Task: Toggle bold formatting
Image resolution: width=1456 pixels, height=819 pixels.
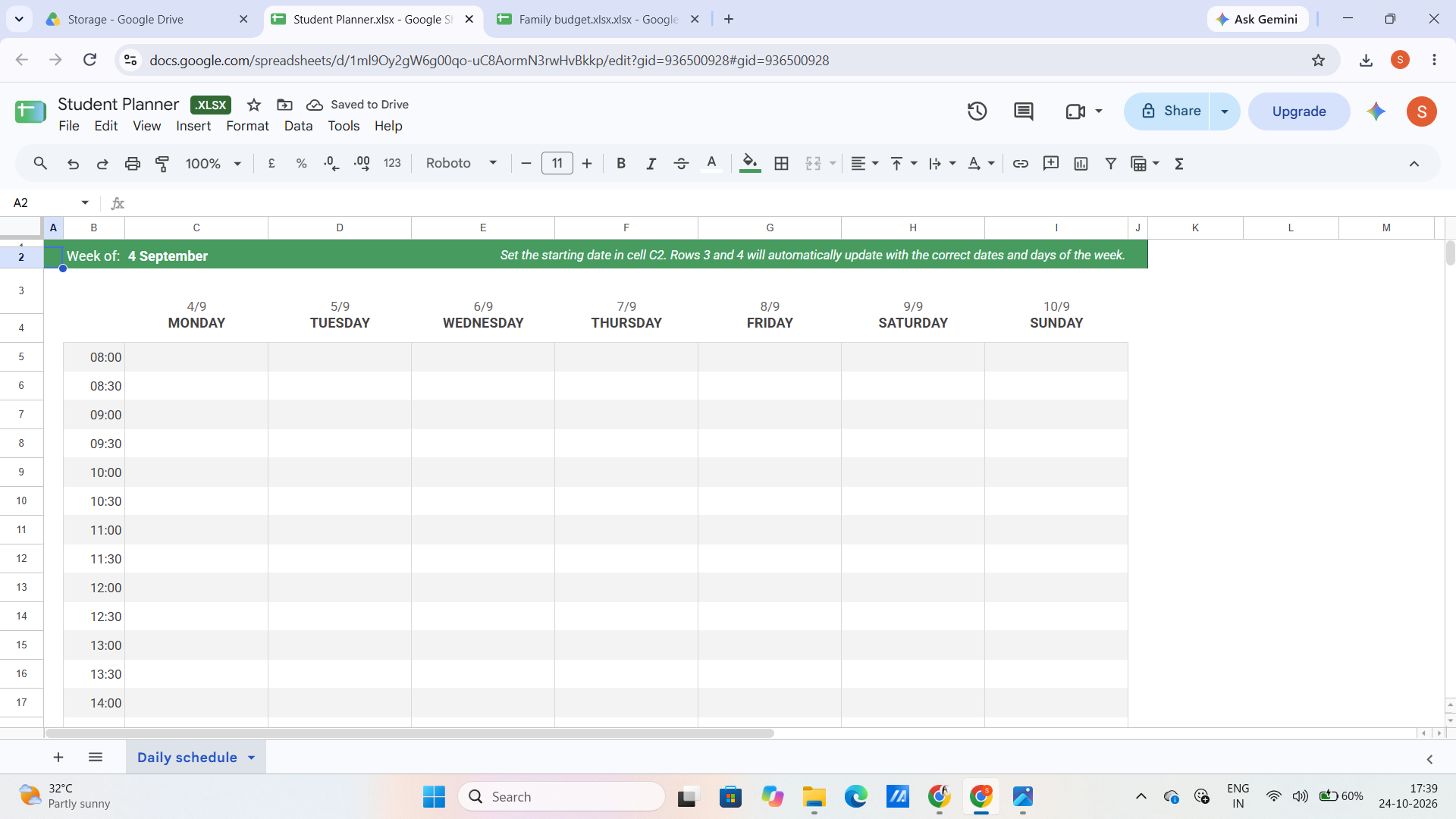Action: 621,164
